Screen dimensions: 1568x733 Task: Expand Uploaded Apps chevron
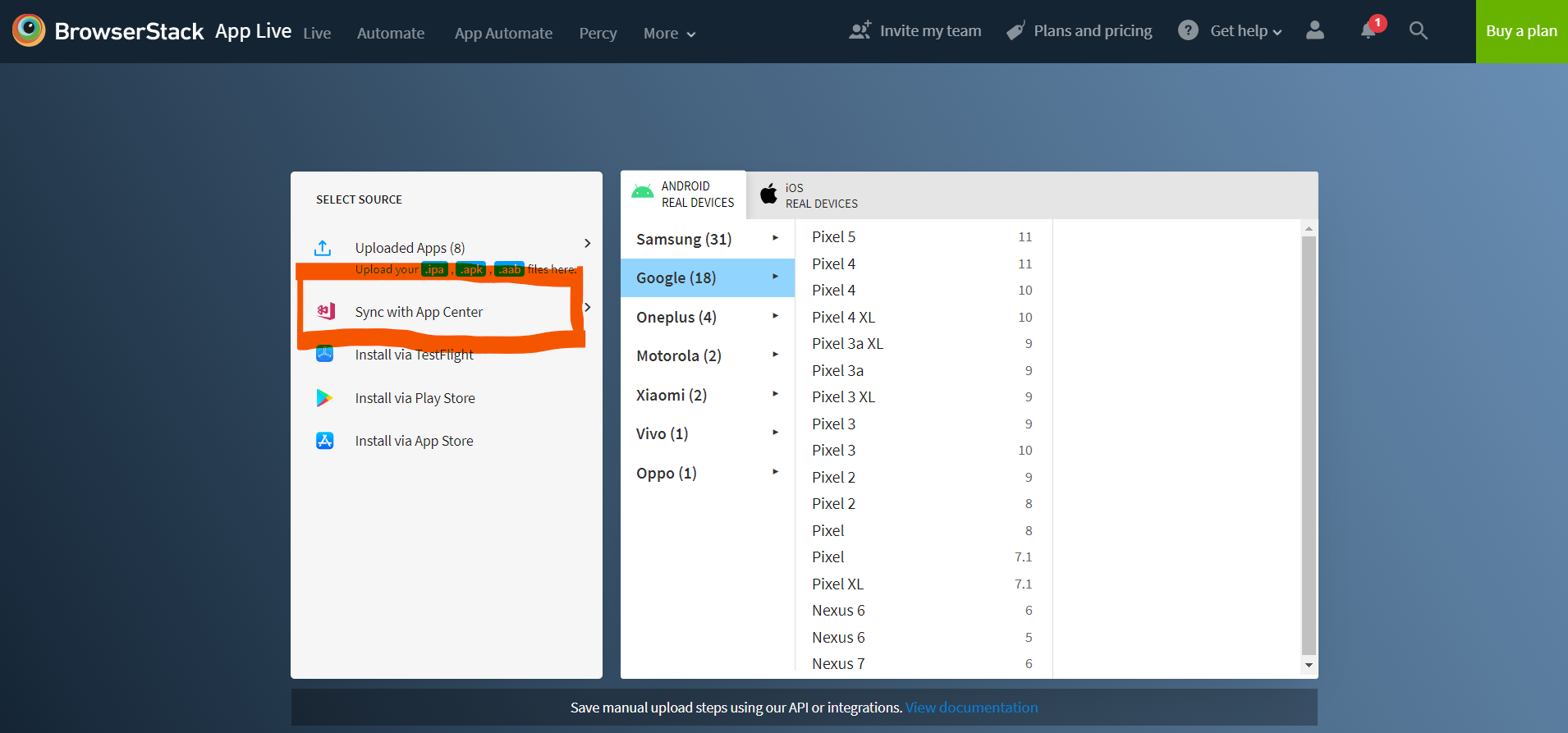point(587,243)
